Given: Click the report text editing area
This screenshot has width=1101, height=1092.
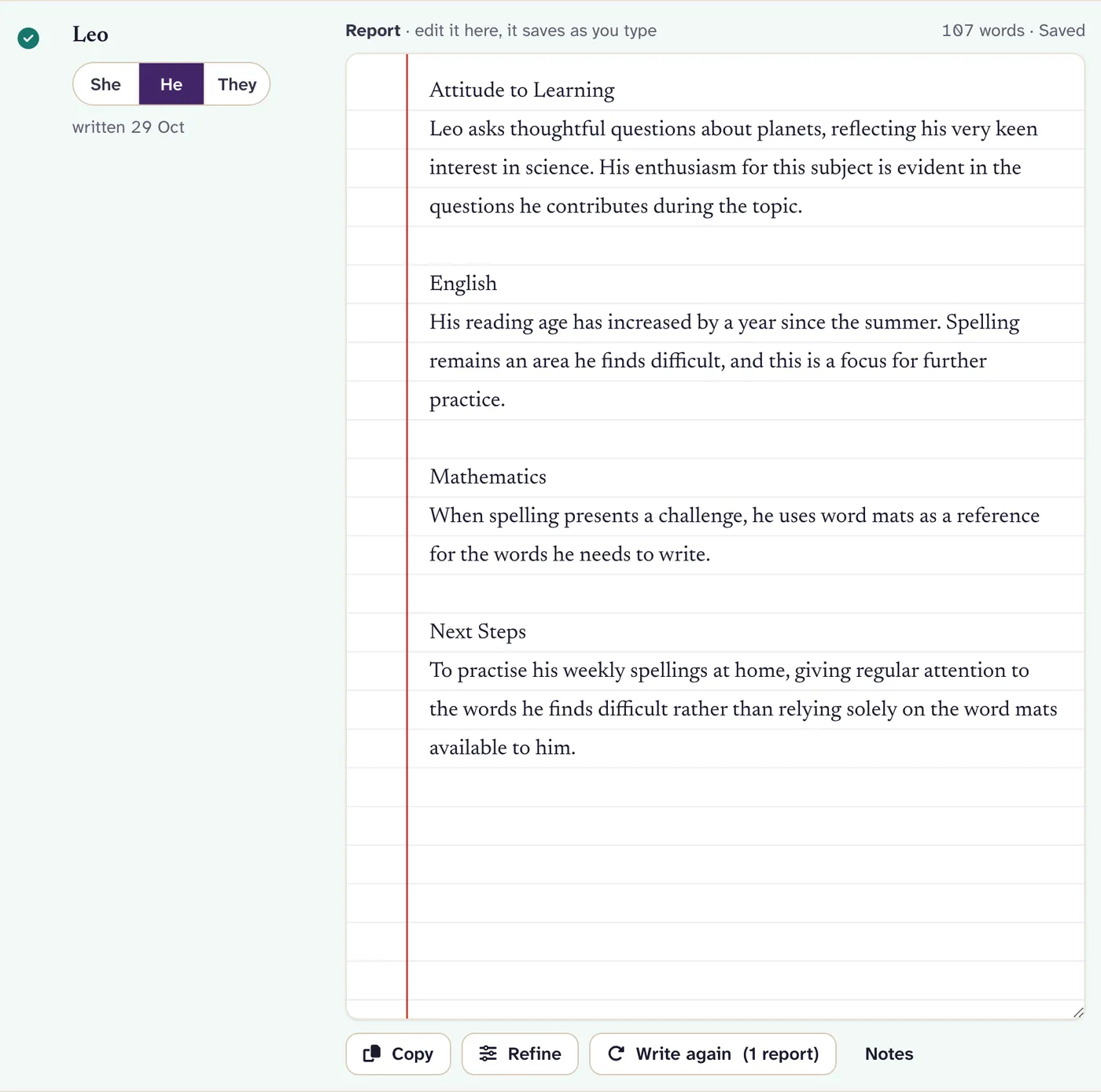Looking at the screenshot, I should pyautogui.click(x=716, y=536).
